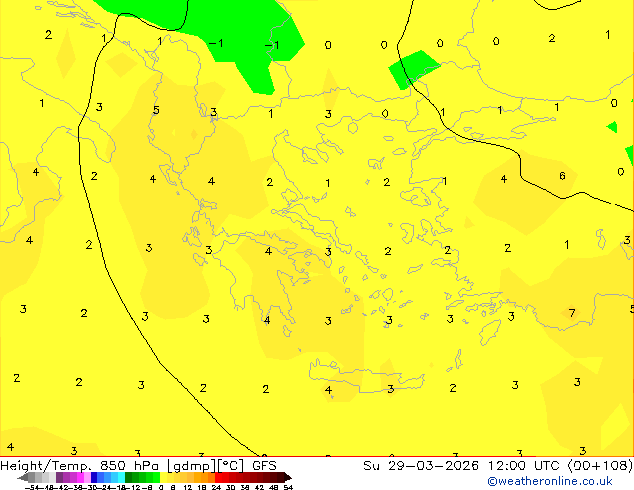This screenshot has width=634, height=490.
Task: Pick the yellow legend swatch above label 0
Action: coord(163,477)
